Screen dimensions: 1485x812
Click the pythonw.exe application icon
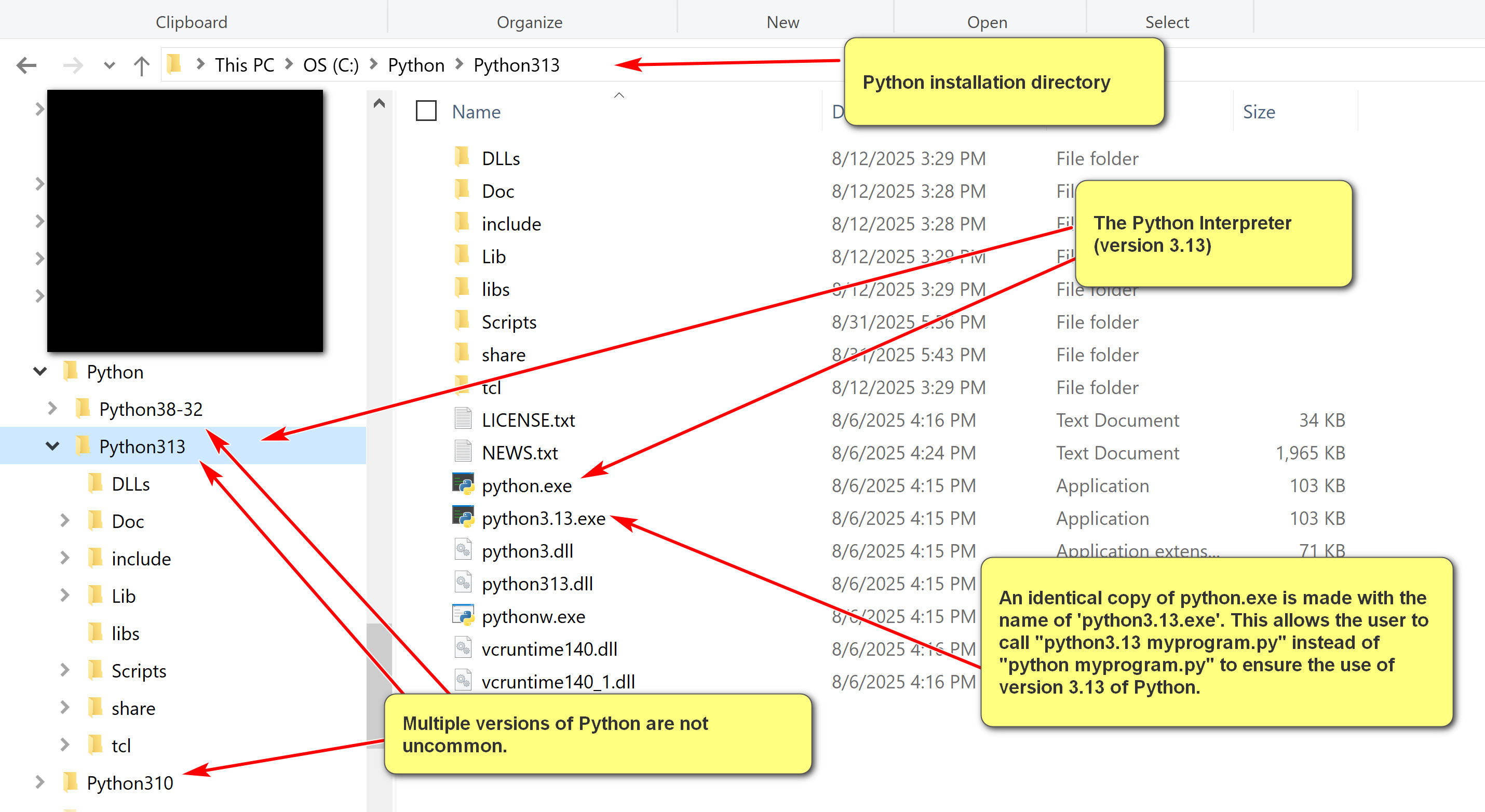(x=463, y=615)
